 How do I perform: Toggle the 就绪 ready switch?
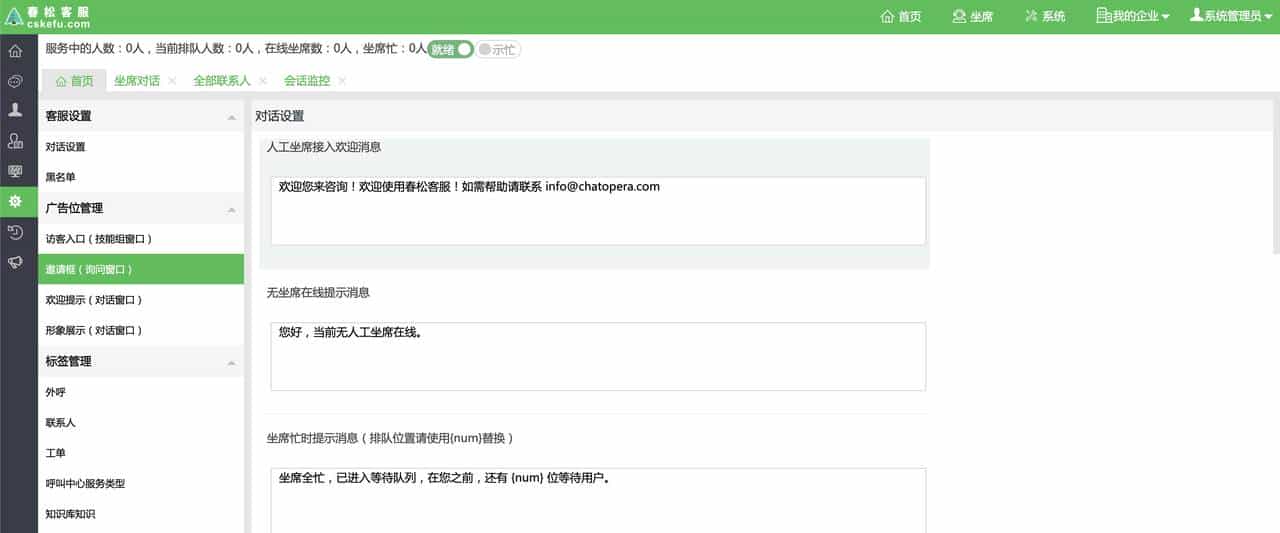click(450, 49)
